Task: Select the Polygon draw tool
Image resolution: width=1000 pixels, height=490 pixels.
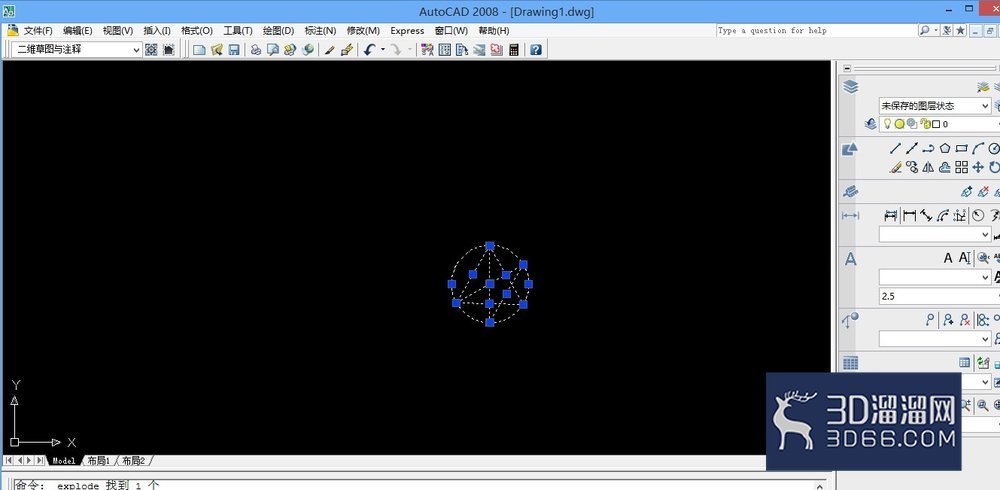Action: point(945,149)
